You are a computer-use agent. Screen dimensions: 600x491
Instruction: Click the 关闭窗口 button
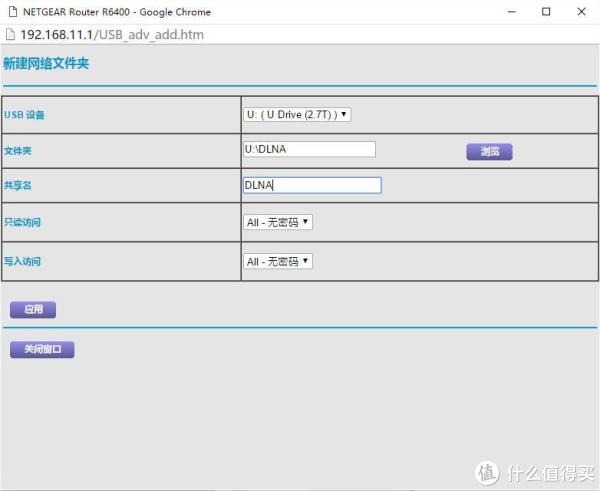(42, 350)
